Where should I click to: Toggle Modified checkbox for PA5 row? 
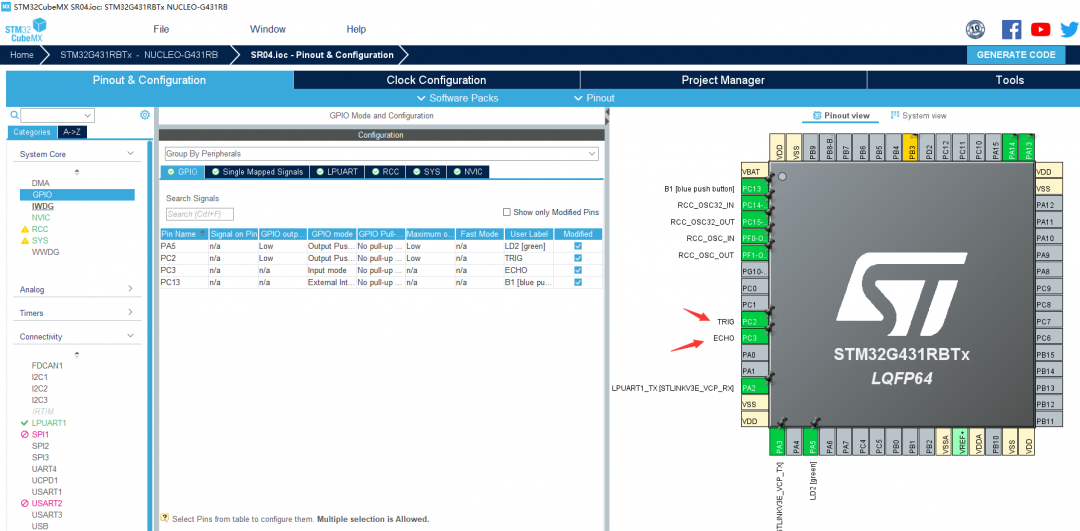click(578, 246)
